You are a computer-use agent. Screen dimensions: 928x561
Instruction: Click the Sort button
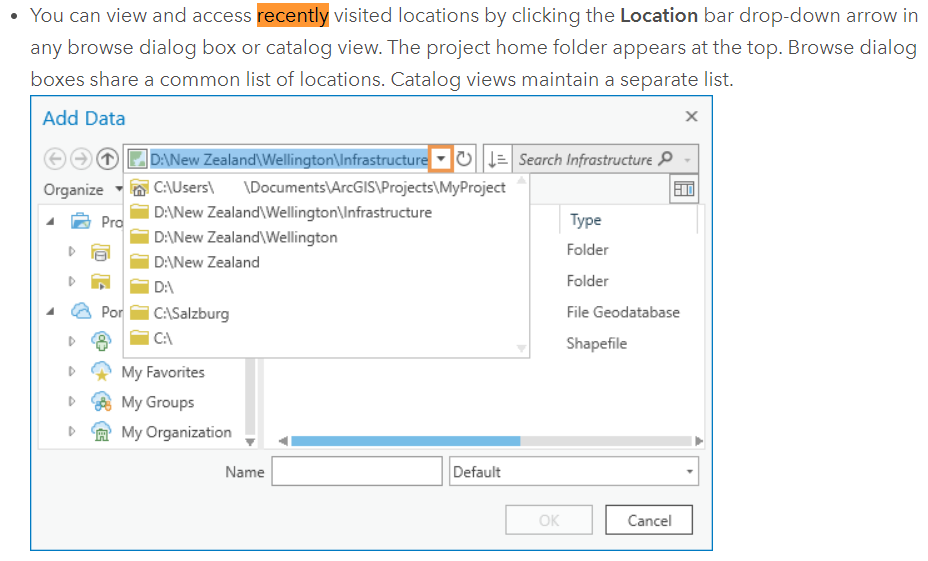point(497,160)
